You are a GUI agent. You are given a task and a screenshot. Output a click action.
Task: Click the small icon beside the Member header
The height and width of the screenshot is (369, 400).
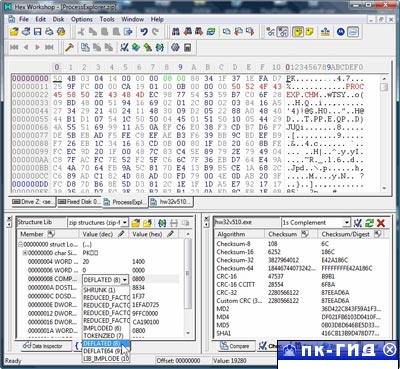pyautogui.click(x=51, y=234)
